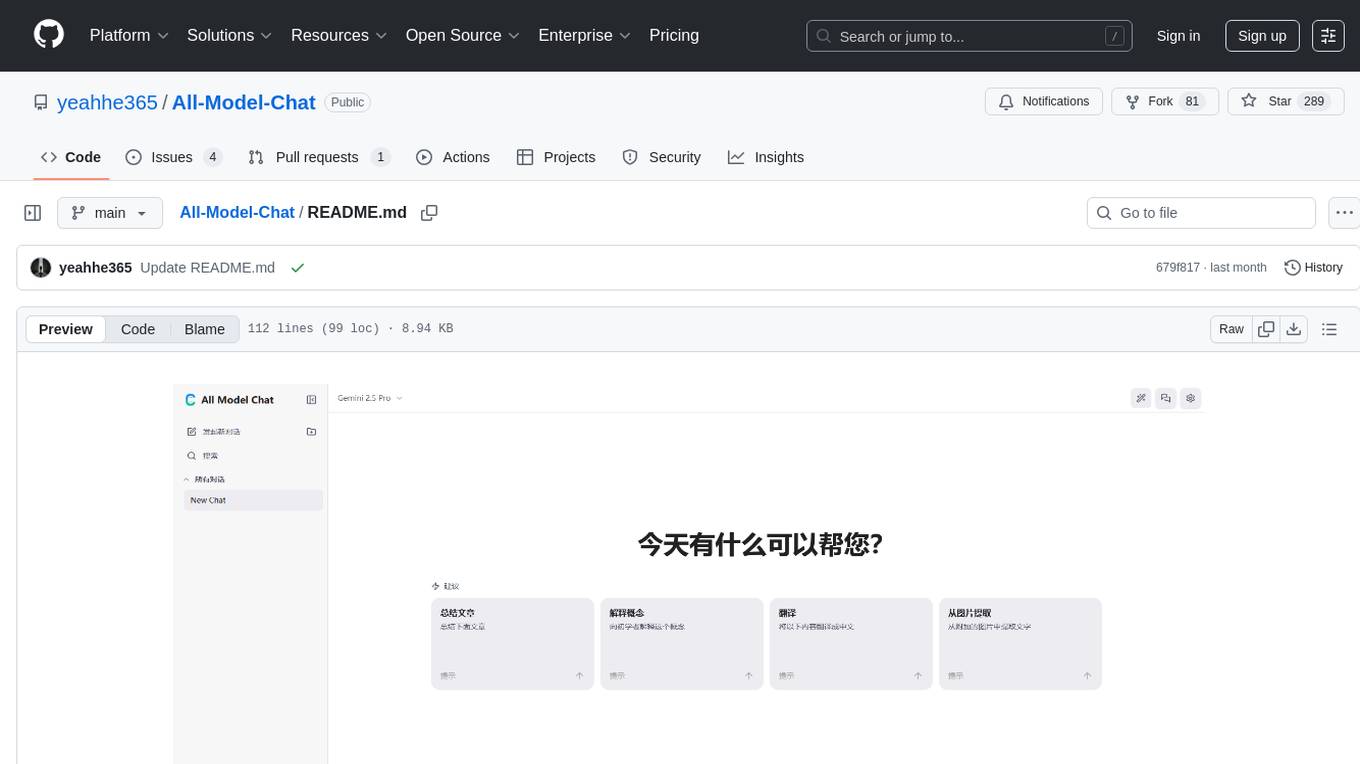Download the raw file
Screen dimensions: 1360x764
pyautogui.click(x=1293, y=329)
